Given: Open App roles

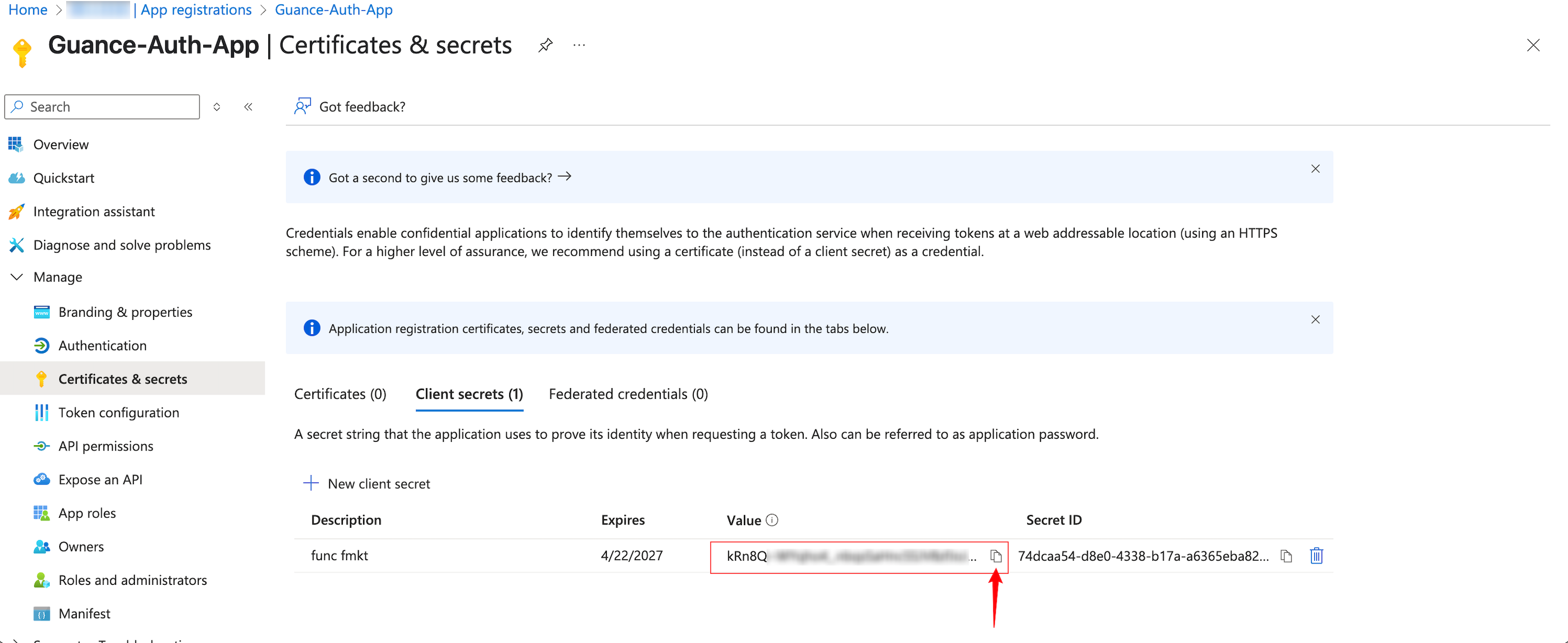Looking at the screenshot, I should coord(86,513).
